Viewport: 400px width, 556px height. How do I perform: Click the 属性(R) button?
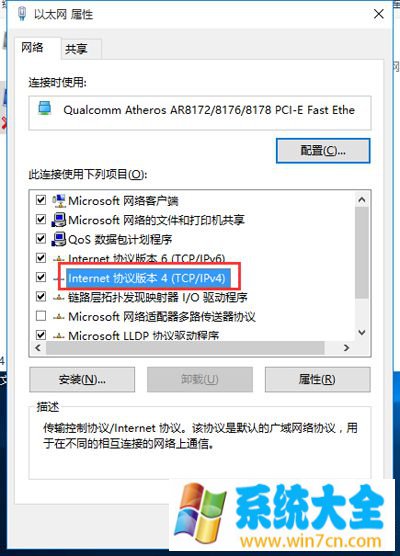click(x=317, y=380)
